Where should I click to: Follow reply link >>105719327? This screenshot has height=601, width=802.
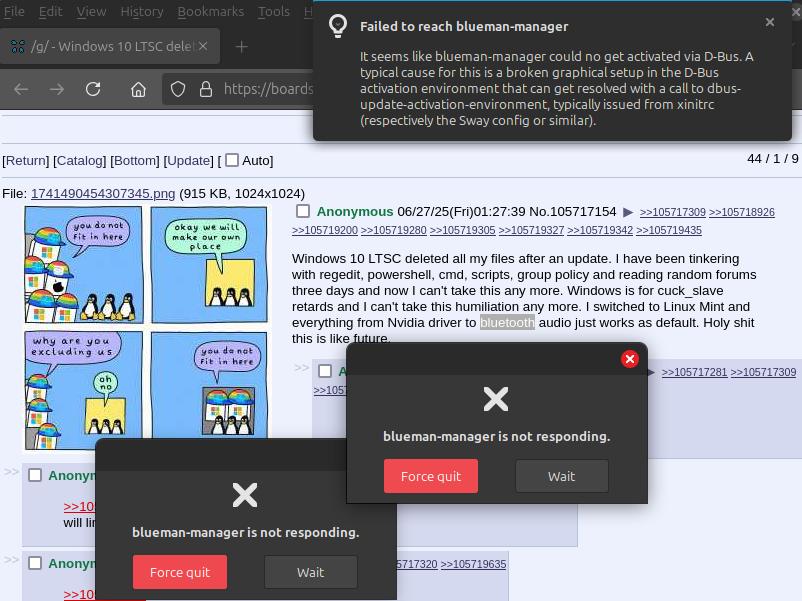pos(531,231)
